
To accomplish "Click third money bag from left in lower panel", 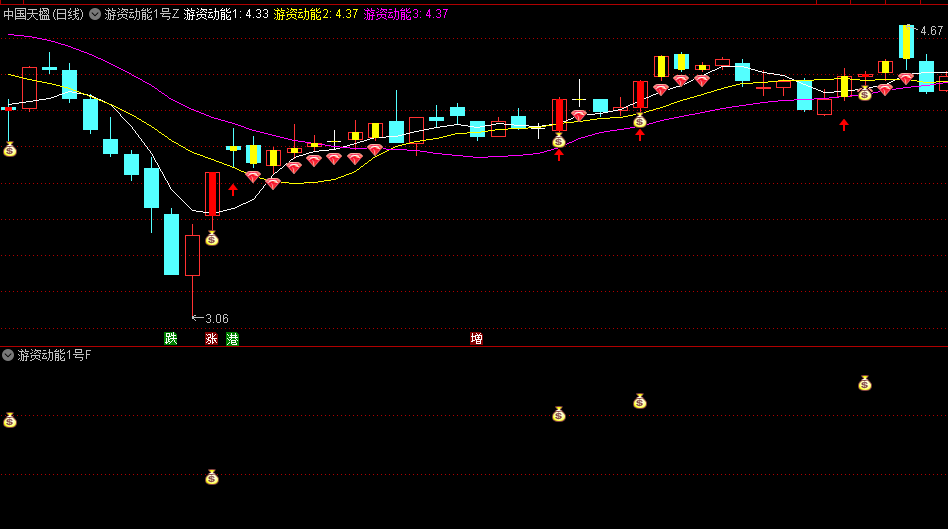I will (x=559, y=414).
